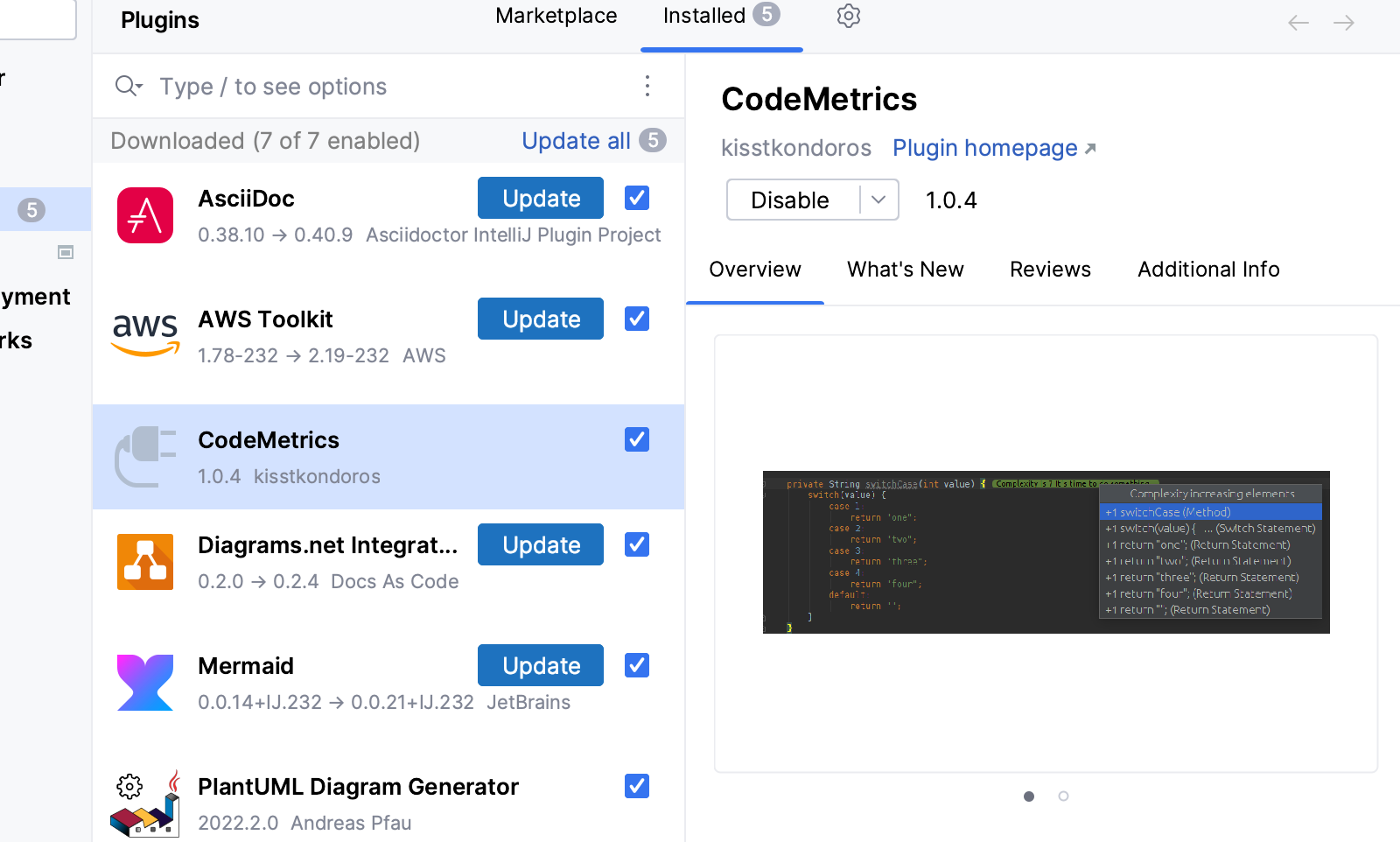Click Update for Diagrams.net Integration
Viewport: 1400px width, 842px height.
541,544
